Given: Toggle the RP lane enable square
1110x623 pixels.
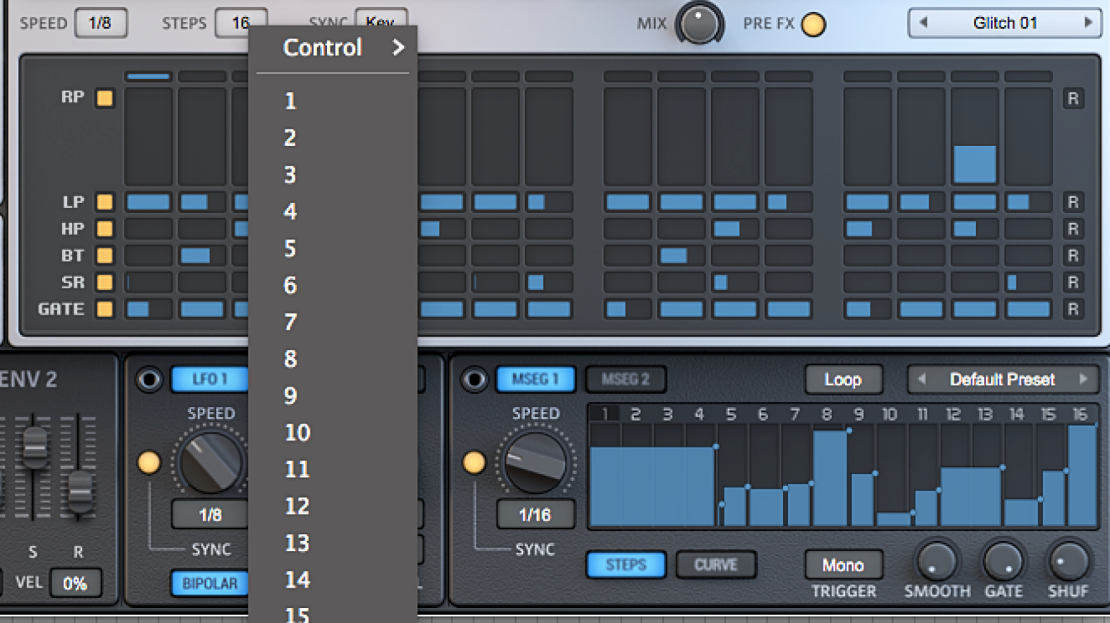Looking at the screenshot, I should [105, 98].
